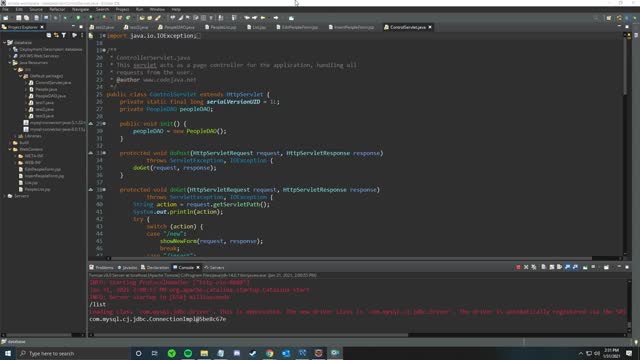Click Collapse All in Project Explorer
Screen dimensions: 640x360
tap(49, 36)
